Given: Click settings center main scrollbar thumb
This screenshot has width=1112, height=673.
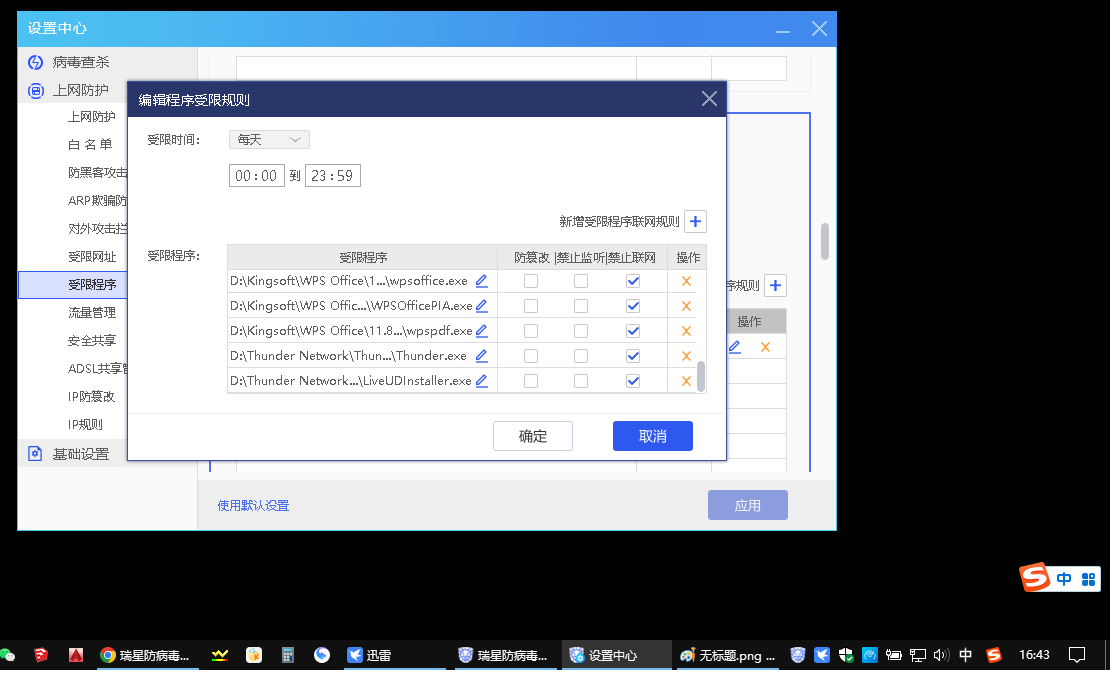Looking at the screenshot, I should coord(825,242).
